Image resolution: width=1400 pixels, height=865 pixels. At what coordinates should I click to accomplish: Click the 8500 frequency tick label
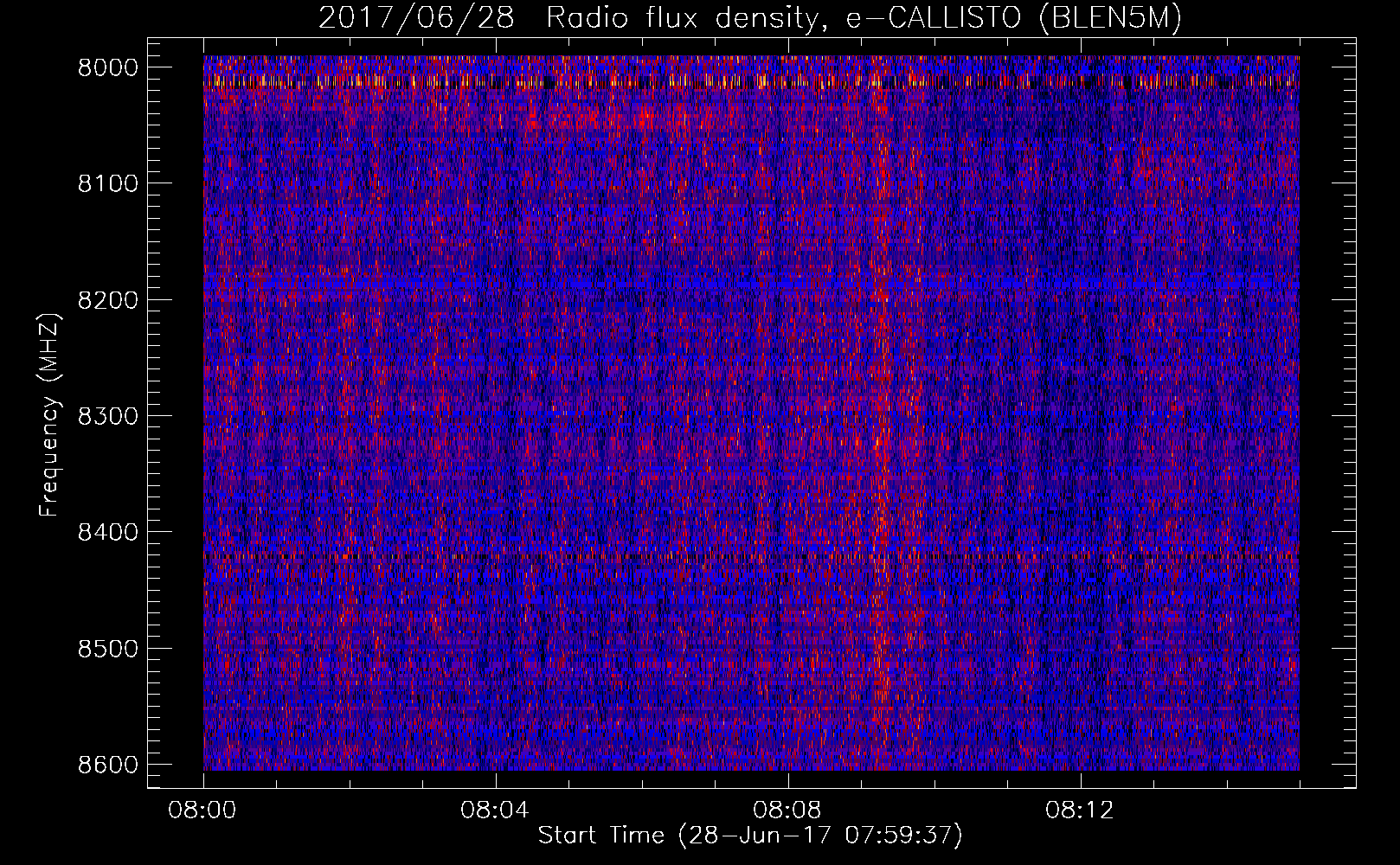(108, 649)
